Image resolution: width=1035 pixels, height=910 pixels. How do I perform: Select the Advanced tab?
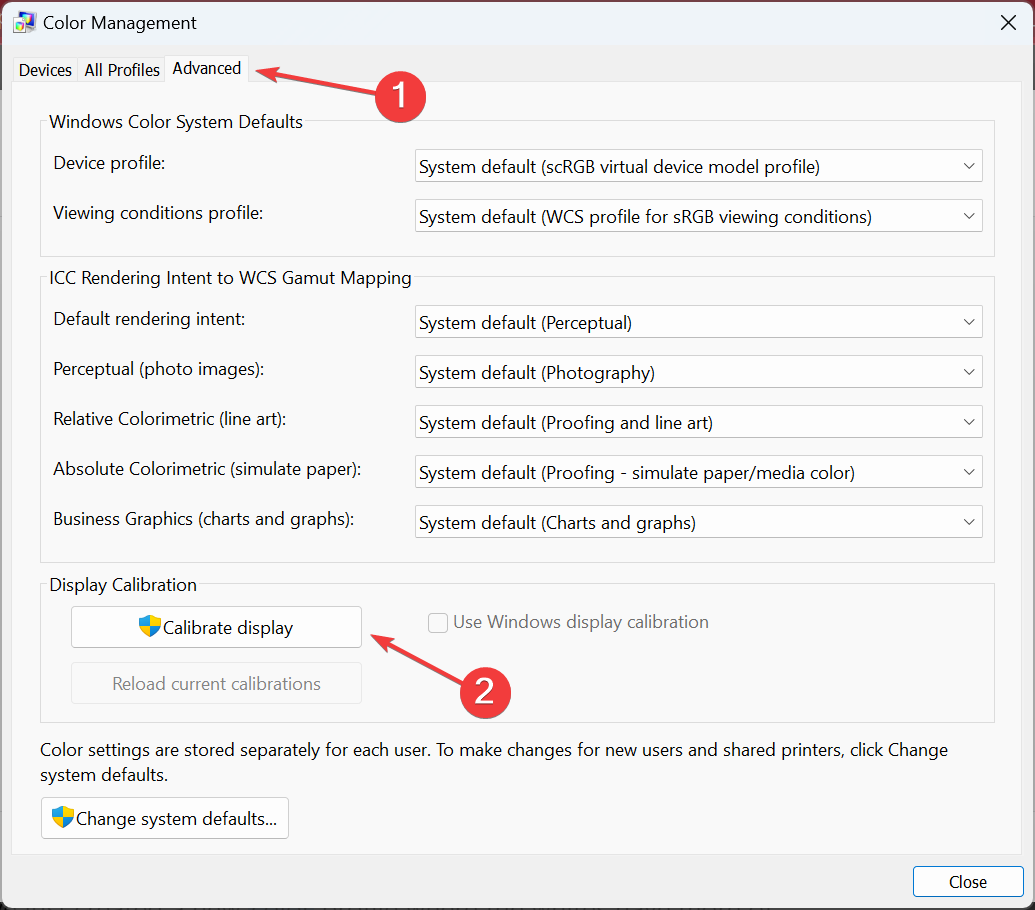(207, 69)
